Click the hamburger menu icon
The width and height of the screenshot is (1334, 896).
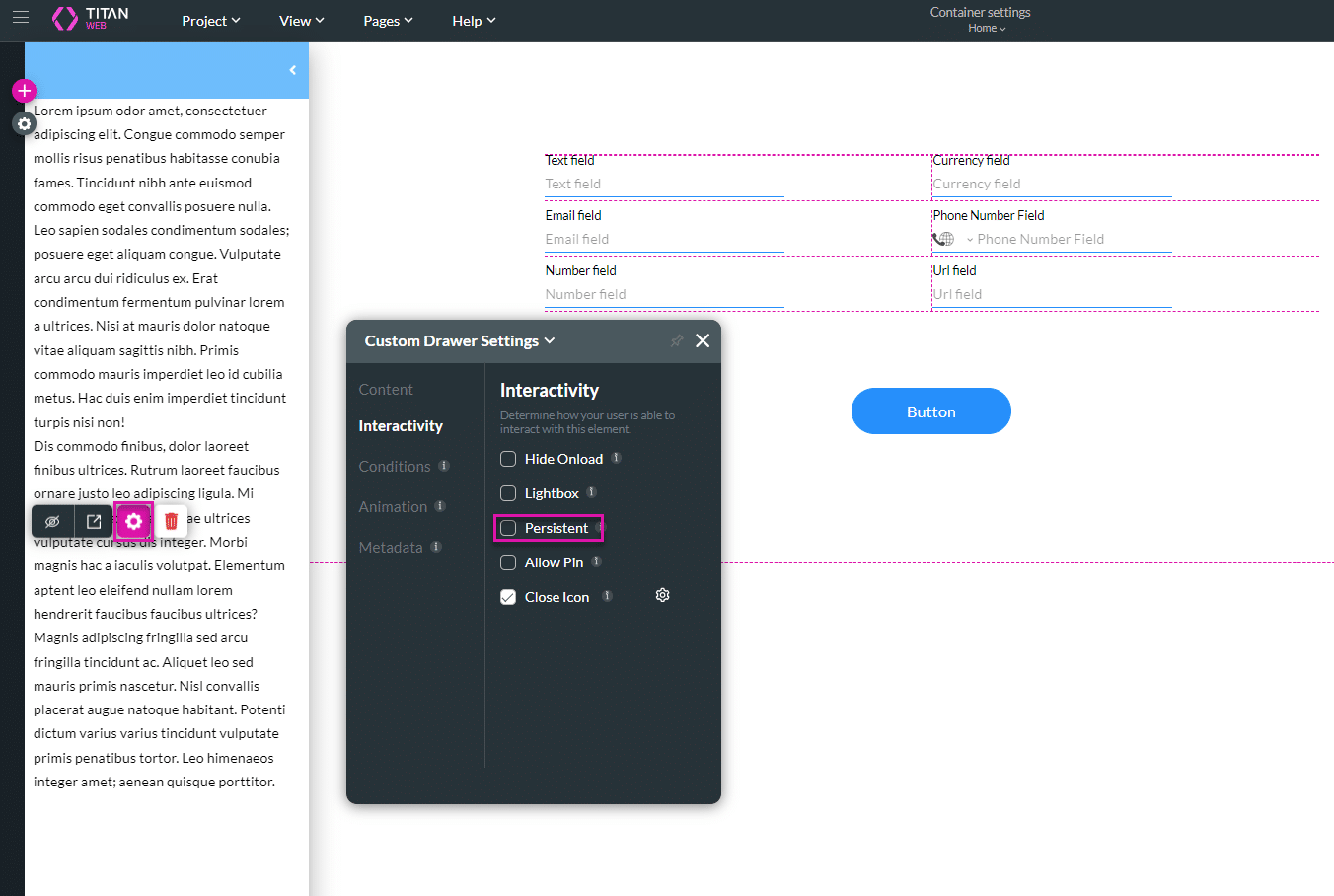click(x=21, y=17)
